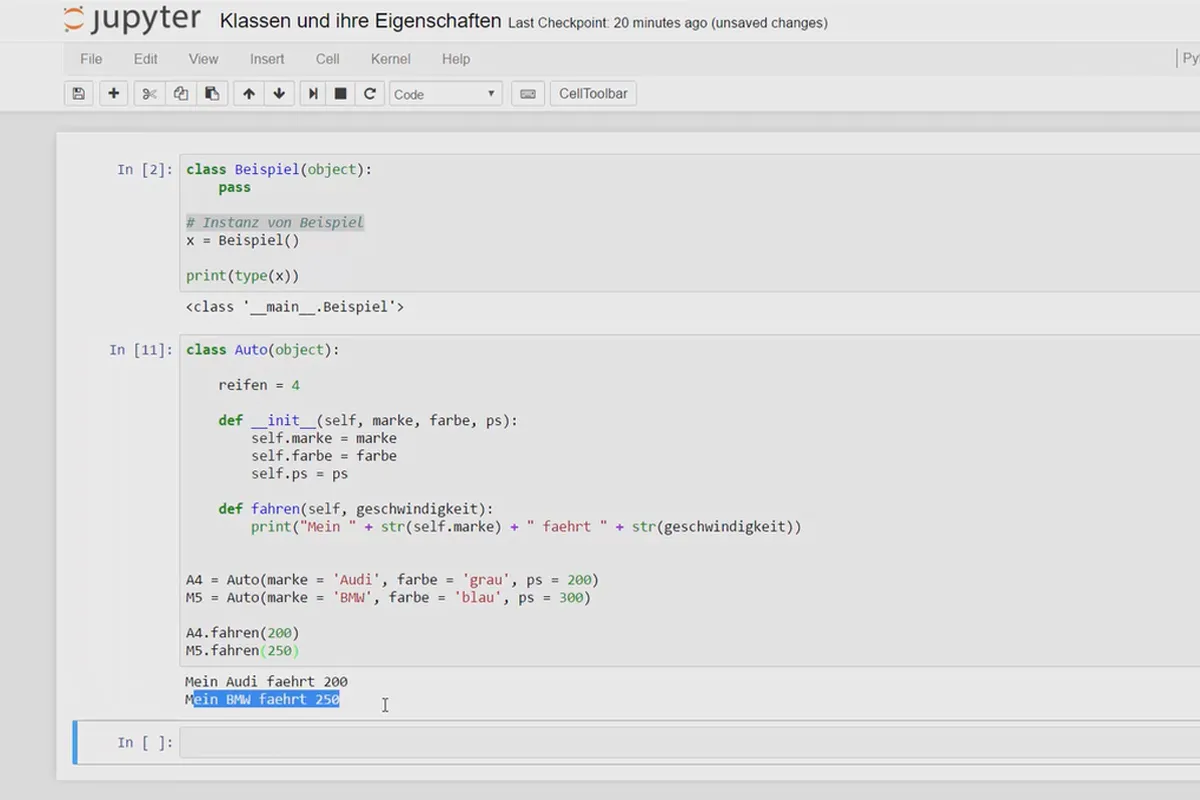This screenshot has height=800, width=1200.
Task: Click the print("Mein " + str... line
Action: [526, 527]
